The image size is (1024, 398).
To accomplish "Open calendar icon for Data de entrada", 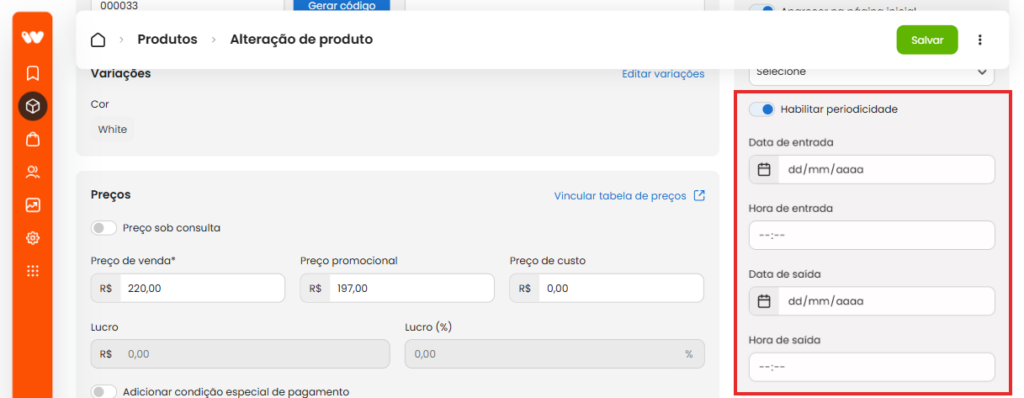I will pos(764,170).
